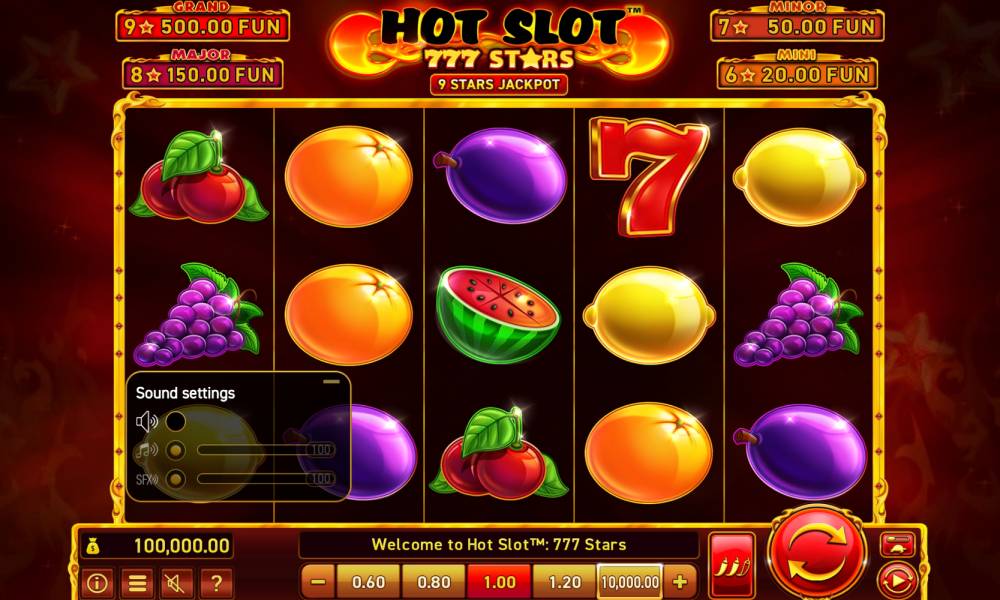Collapse the Sound settings panel
The height and width of the screenshot is (600, 1000).
point(332,381)
